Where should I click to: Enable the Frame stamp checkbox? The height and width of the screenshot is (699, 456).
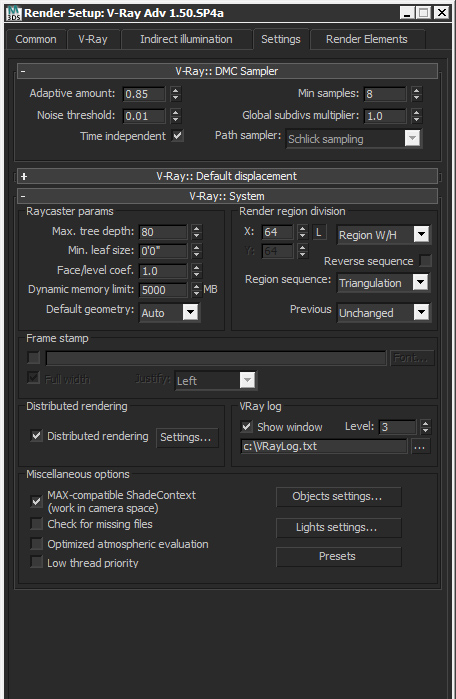pyautogui.click(x=34, y=358)
